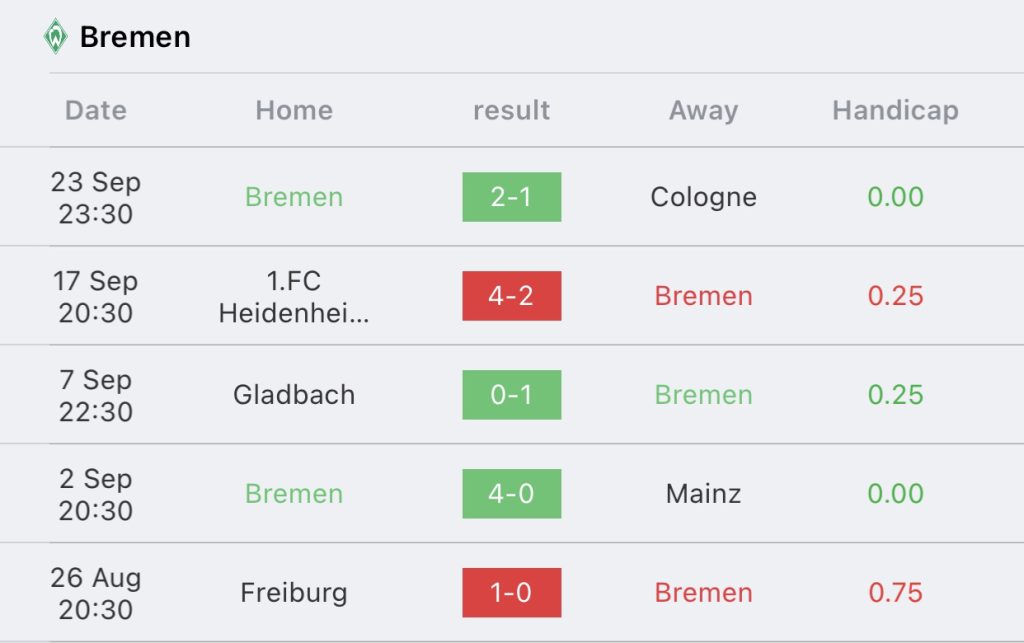Select Gladbach home team name

pyautogui.click(x=294, y=395)
